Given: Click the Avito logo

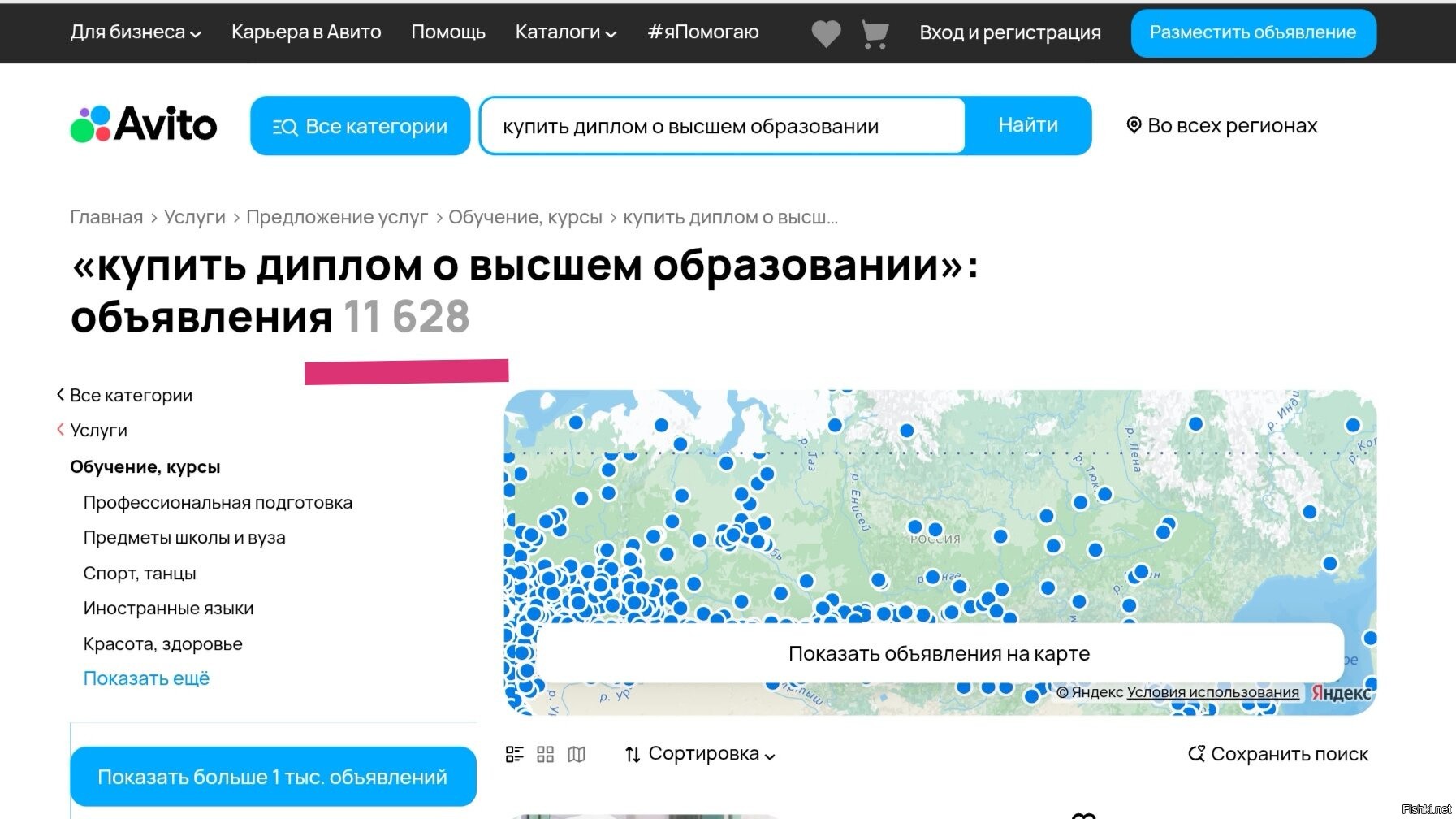Looking at the screenshot, I should tap(144, 124).
